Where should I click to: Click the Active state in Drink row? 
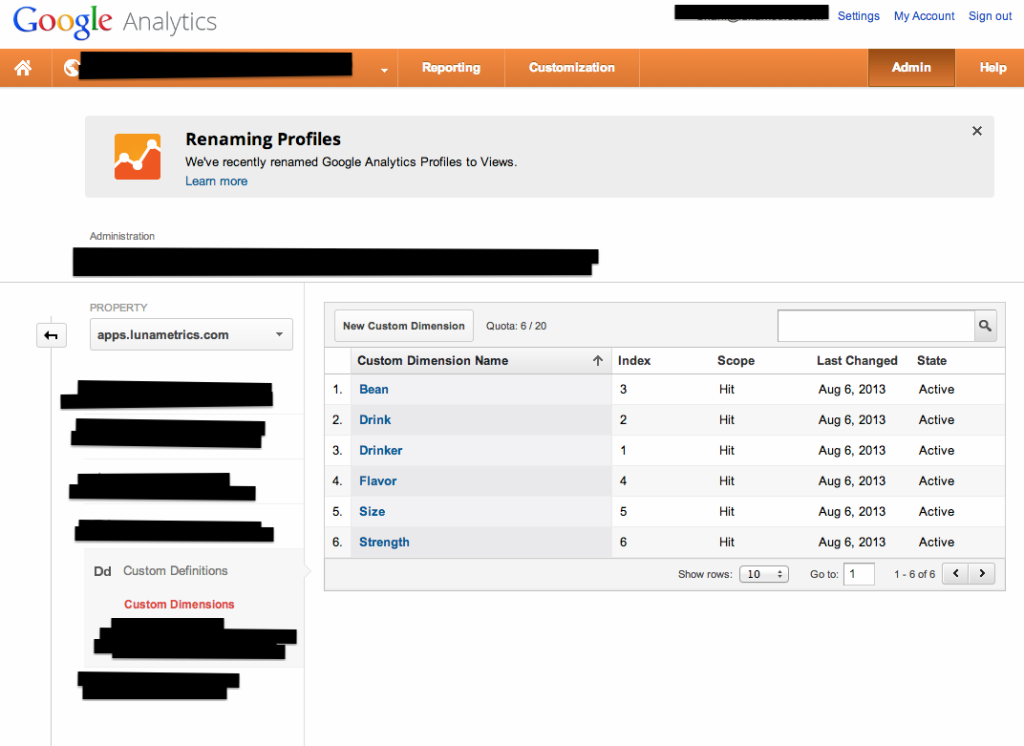[936, 420]
